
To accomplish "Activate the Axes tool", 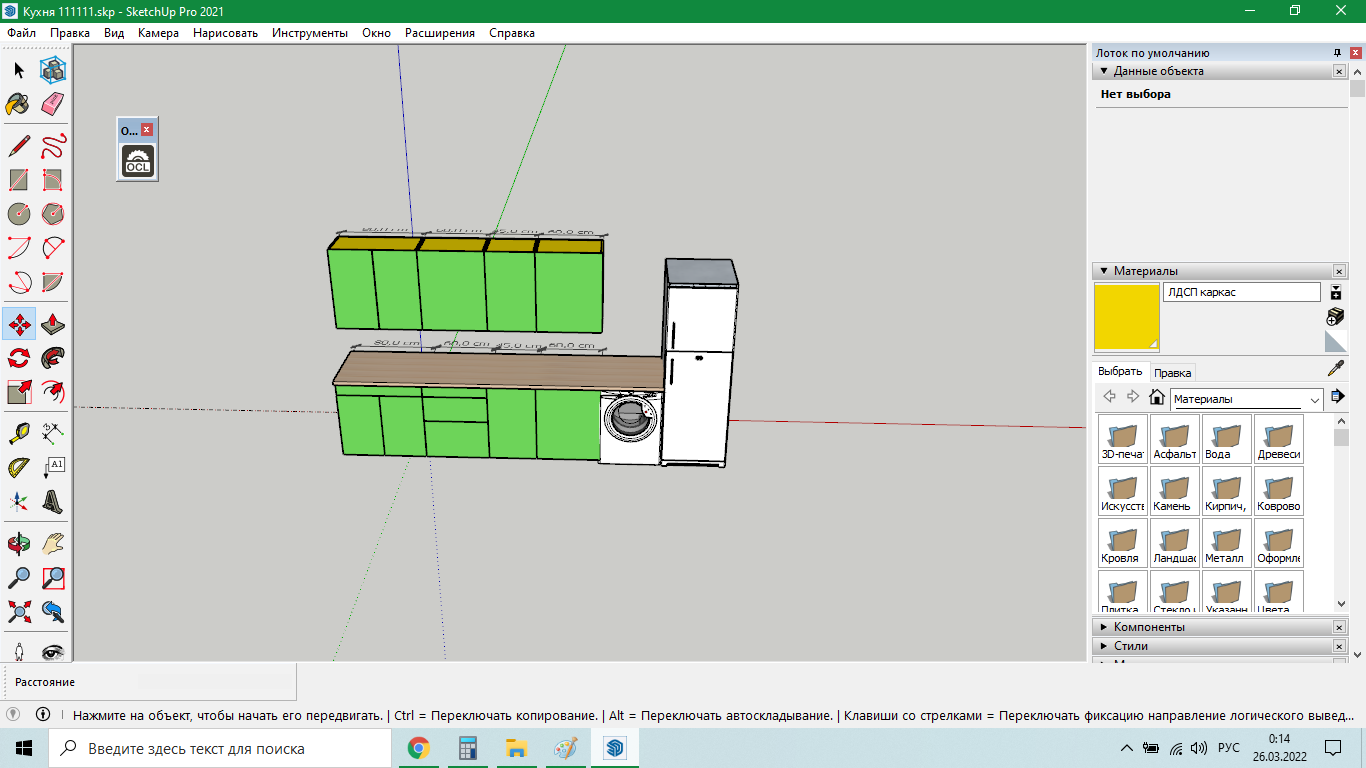I will click(x=19, y=502).
